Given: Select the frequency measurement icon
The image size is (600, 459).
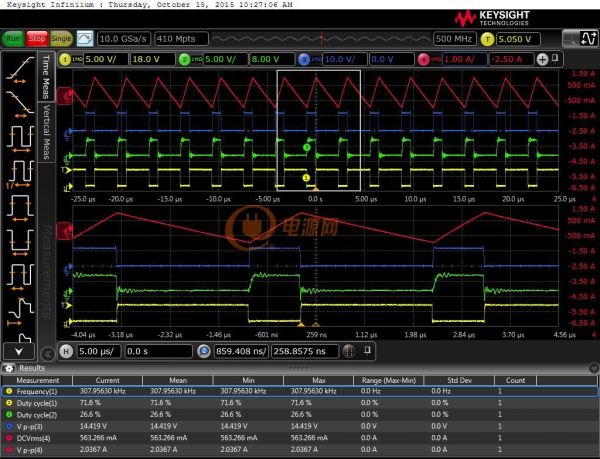Looking at the screenshot, I should (x=20, y=174).
